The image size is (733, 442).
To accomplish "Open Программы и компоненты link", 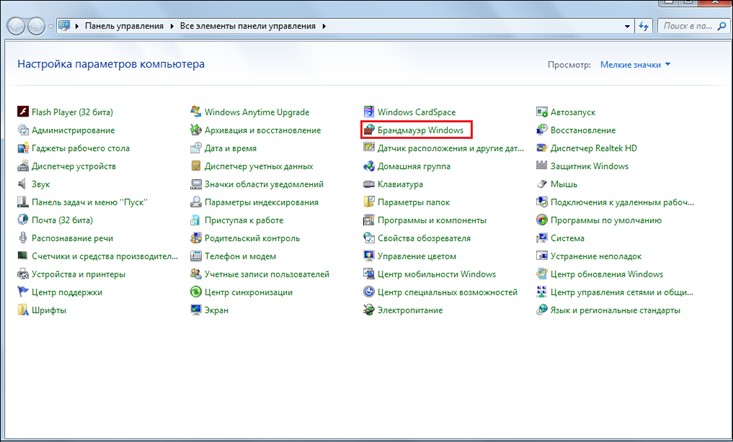I will pyautogui.click(x=431, y=220).
